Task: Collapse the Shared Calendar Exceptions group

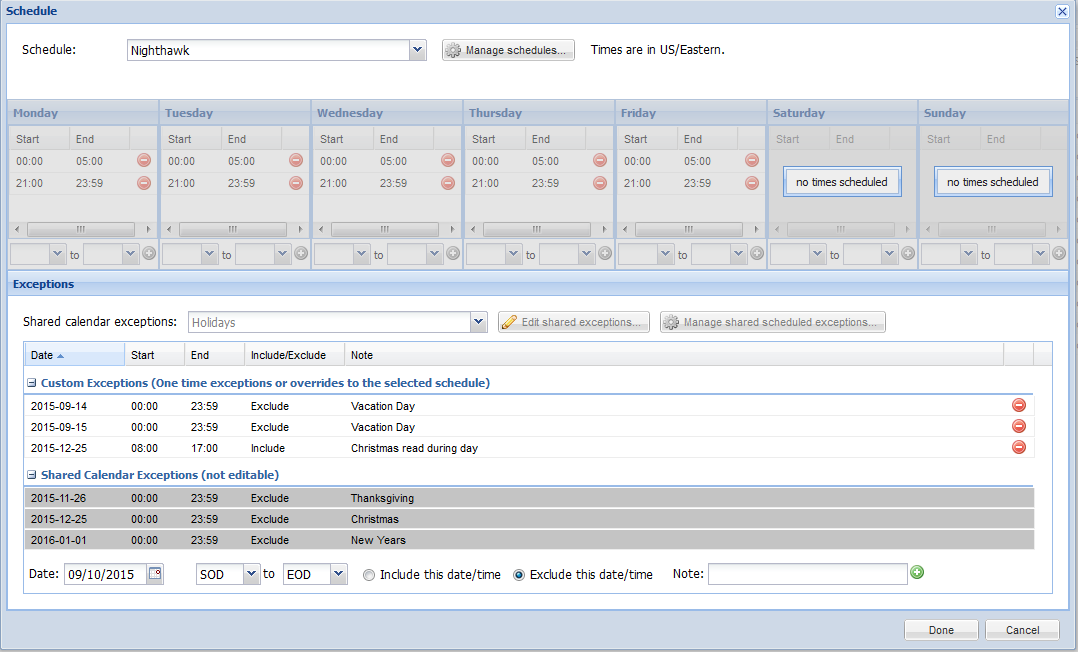Action: coord(32,475)
